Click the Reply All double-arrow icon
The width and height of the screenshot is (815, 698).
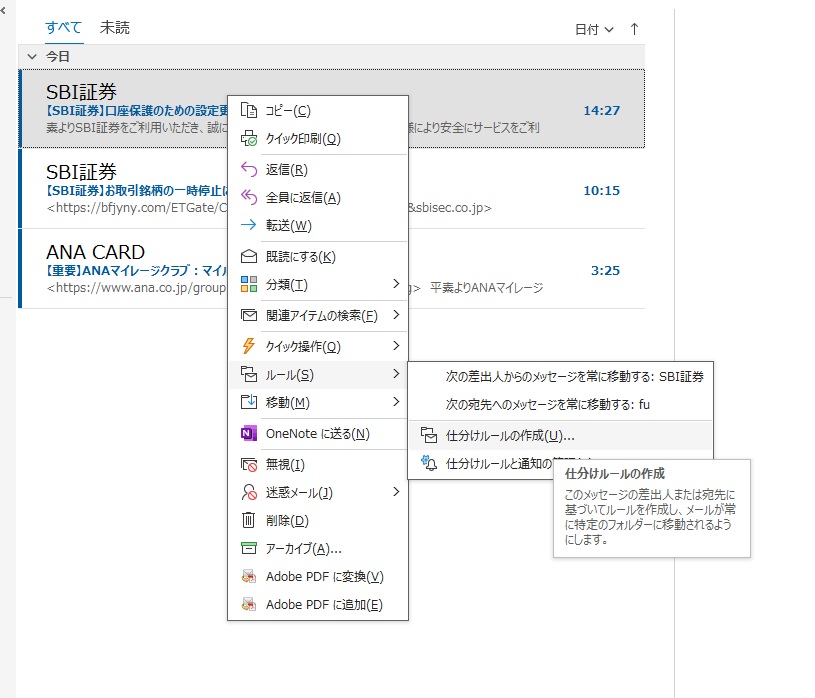pos(249,197)
